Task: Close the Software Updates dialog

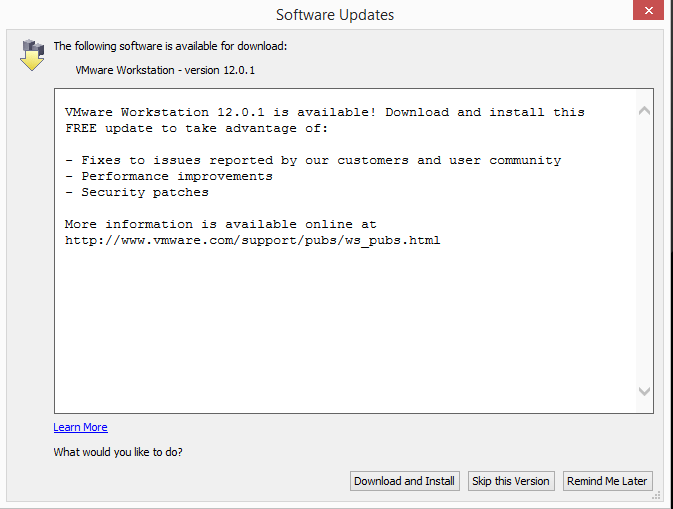Action: pyautogui.click(x=646, y=12)
